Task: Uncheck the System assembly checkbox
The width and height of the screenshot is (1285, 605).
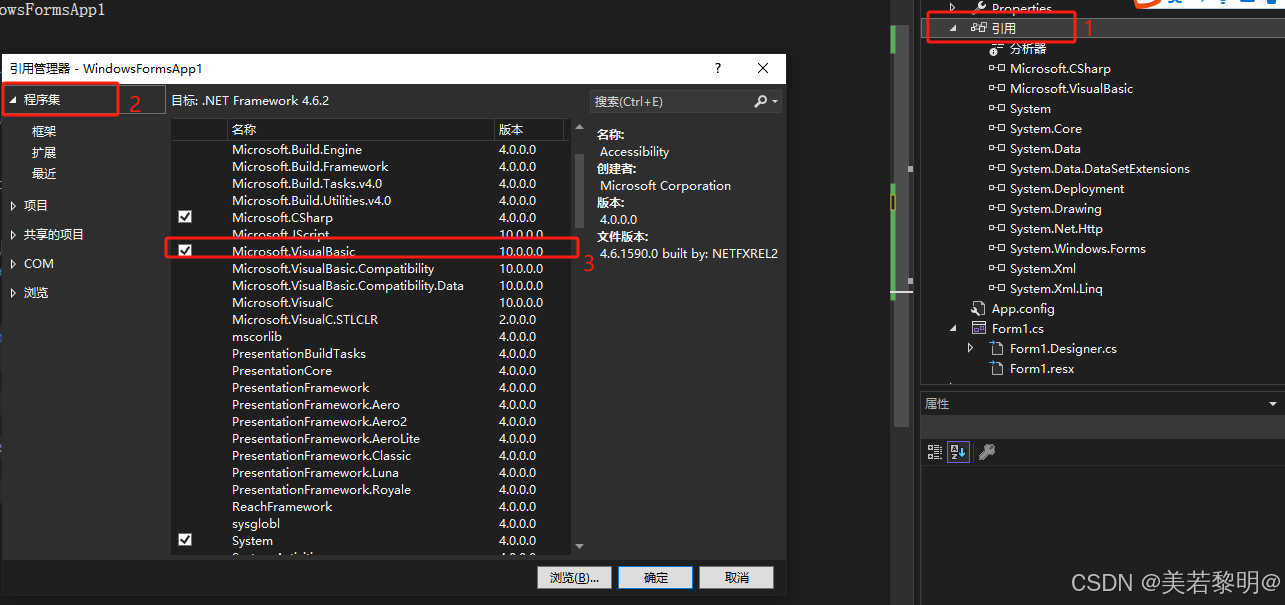Action: [x=185, y=539]
